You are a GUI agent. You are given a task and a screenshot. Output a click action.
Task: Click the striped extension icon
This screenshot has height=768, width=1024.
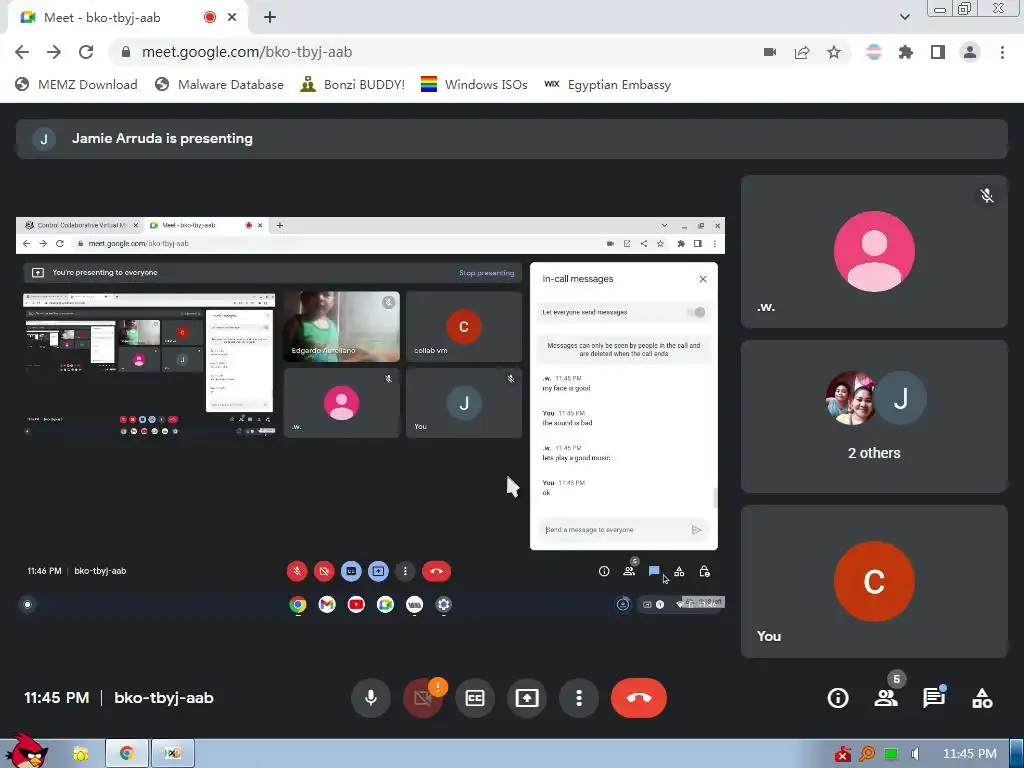[874, 52]
